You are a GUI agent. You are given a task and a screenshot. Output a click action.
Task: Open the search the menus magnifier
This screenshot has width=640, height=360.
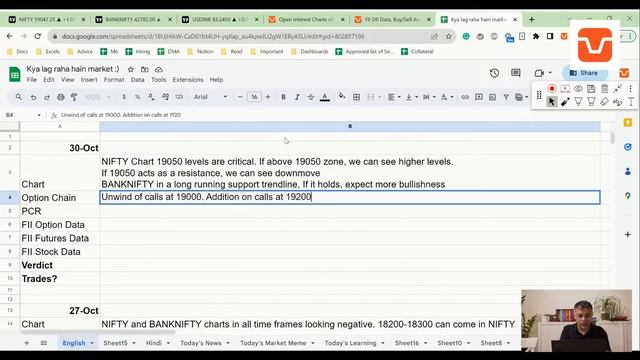pyautogui.click(x=18, y=97)
